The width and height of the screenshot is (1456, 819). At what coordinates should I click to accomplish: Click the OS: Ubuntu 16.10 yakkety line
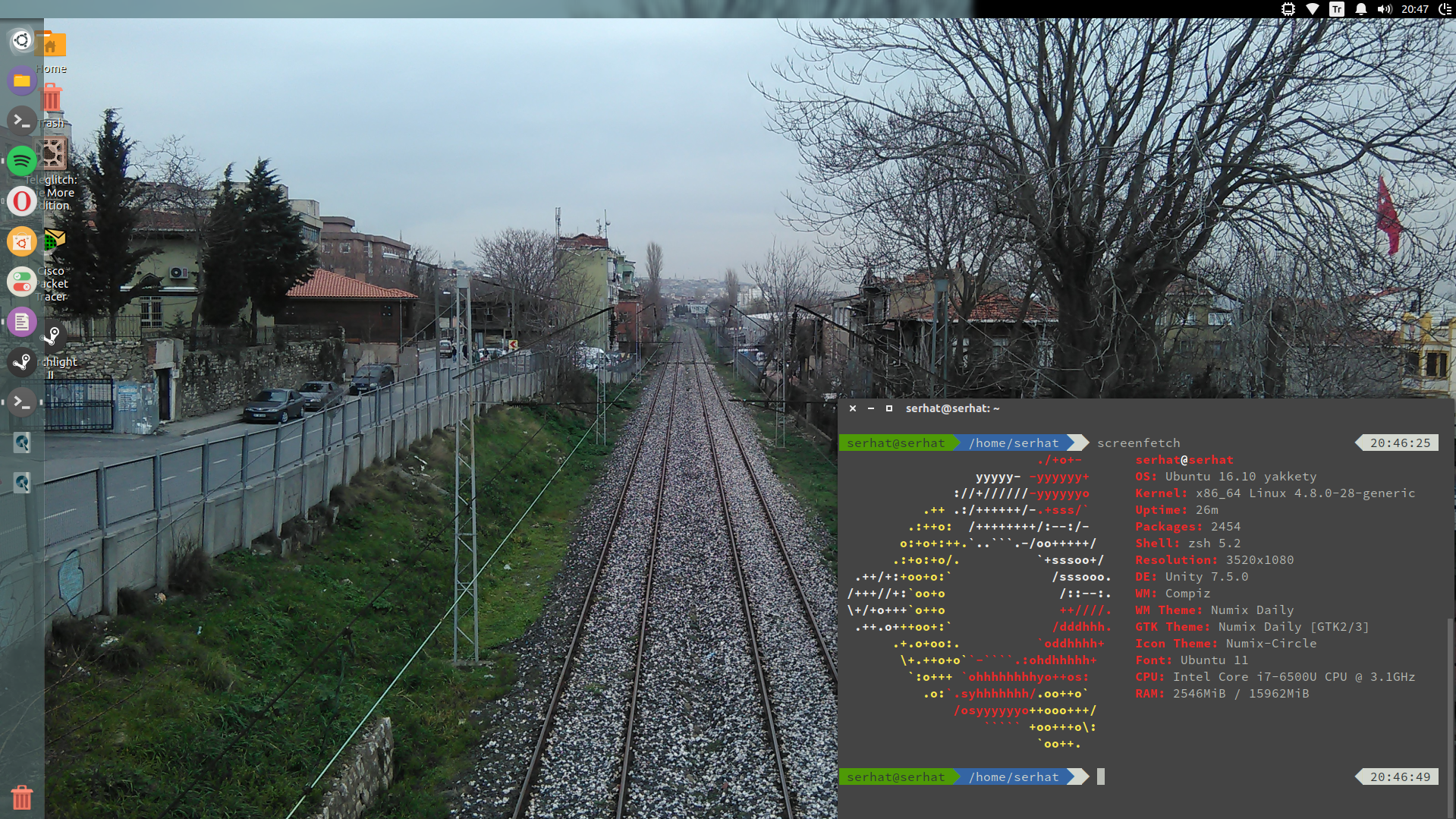click(x=1225, y=477)
